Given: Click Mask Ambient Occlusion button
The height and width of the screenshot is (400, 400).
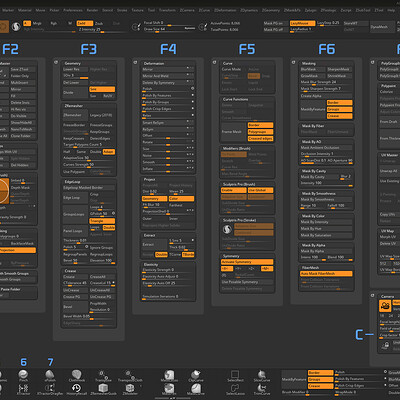Looking at the screenshot, I should (x=326, y=148).
